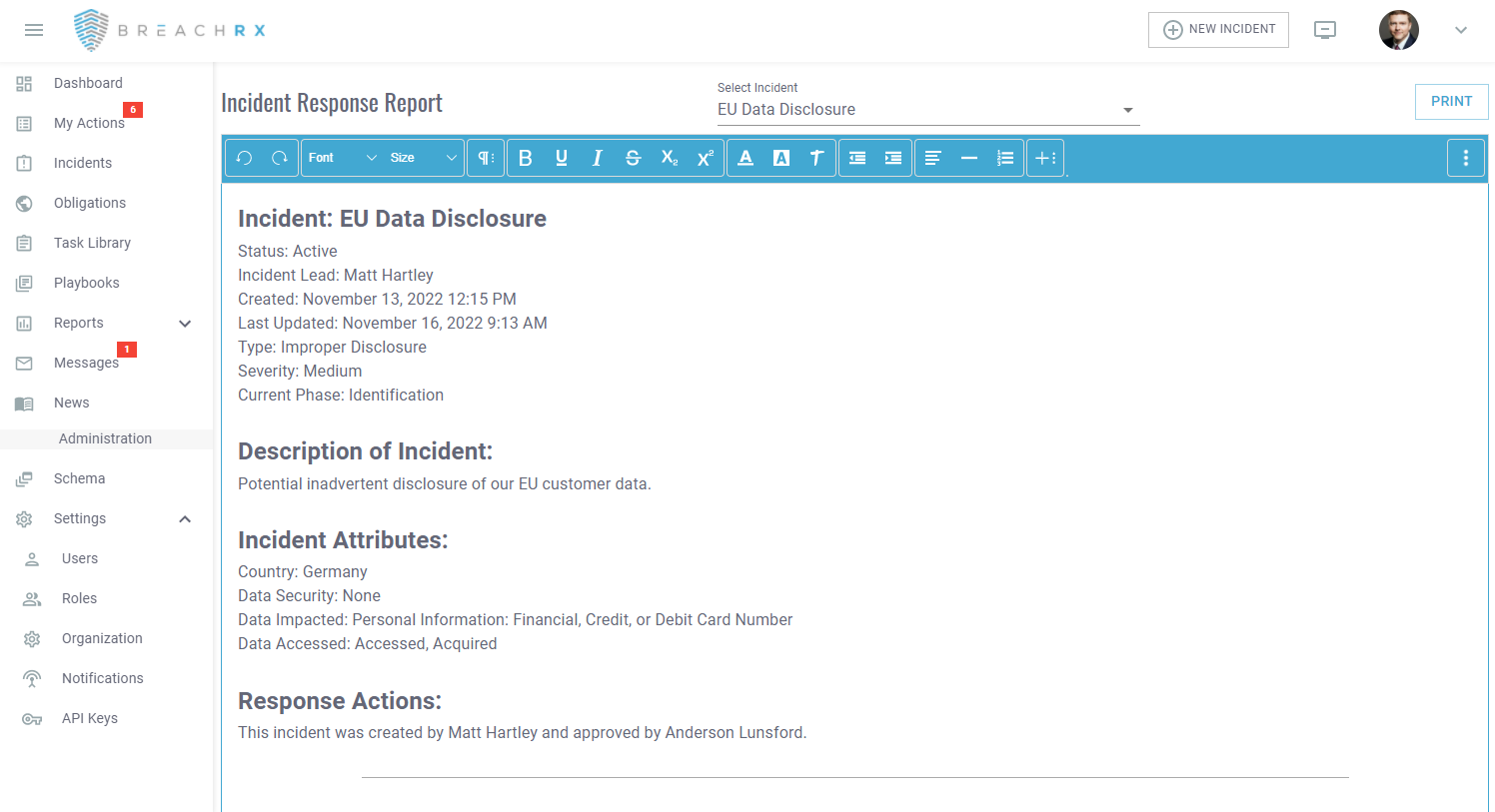Screen dimensions: 1495x812
Task: Apply strikethrough formatting
Action: (x=633, y=157)
